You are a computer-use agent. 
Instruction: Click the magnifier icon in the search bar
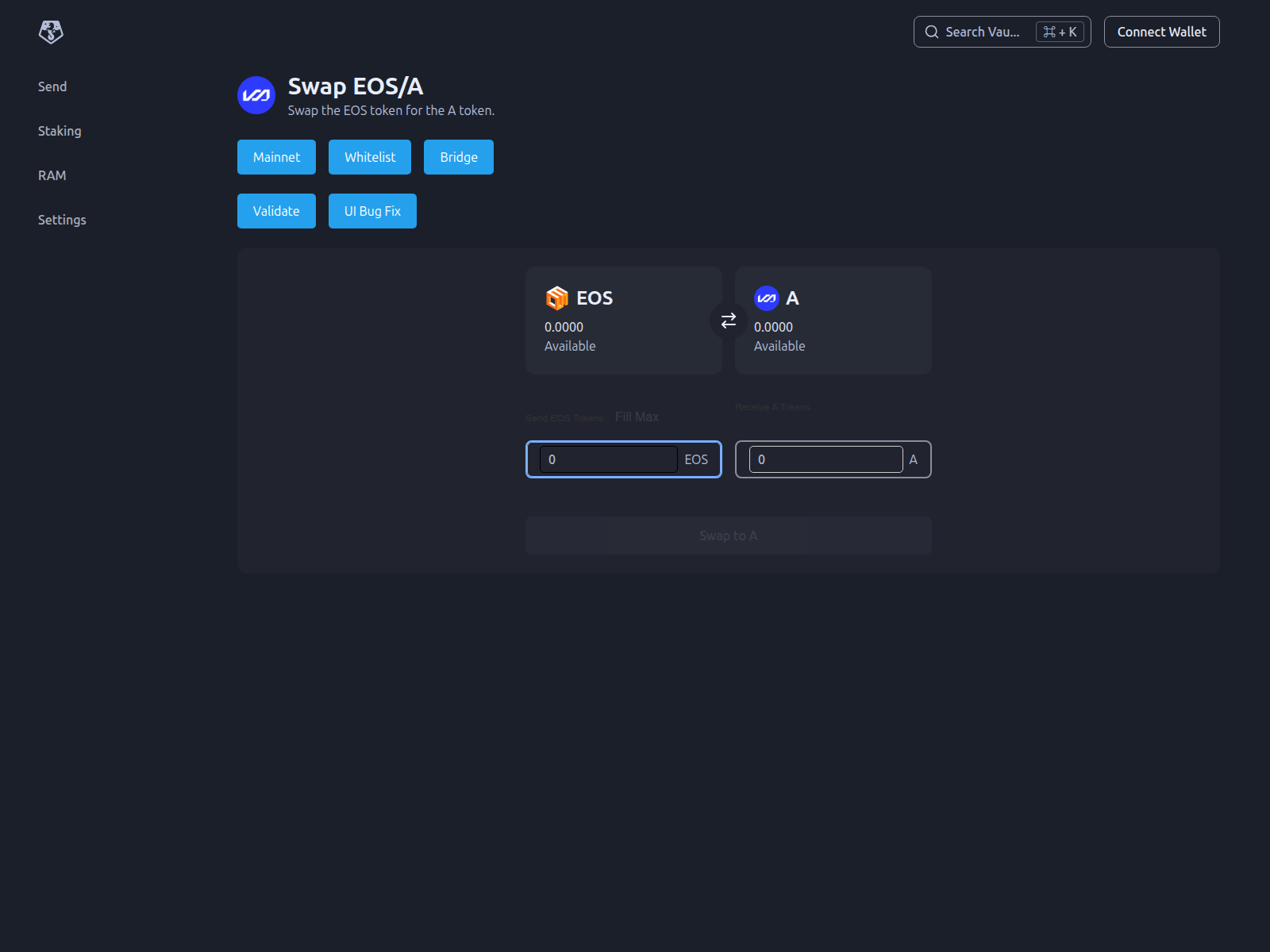932,32
